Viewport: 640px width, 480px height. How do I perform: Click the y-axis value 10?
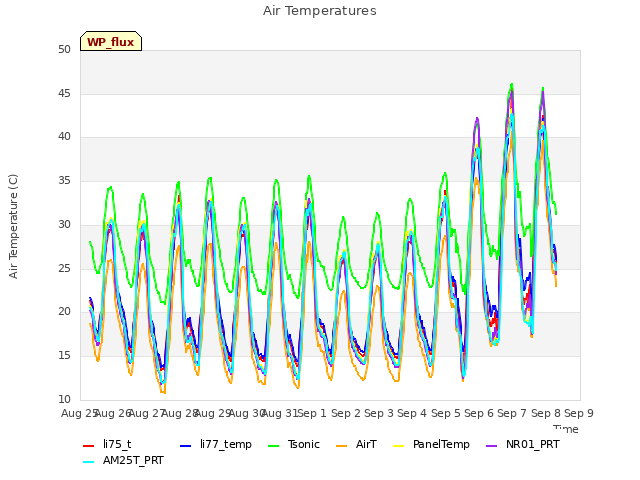[x=64, y=399]
